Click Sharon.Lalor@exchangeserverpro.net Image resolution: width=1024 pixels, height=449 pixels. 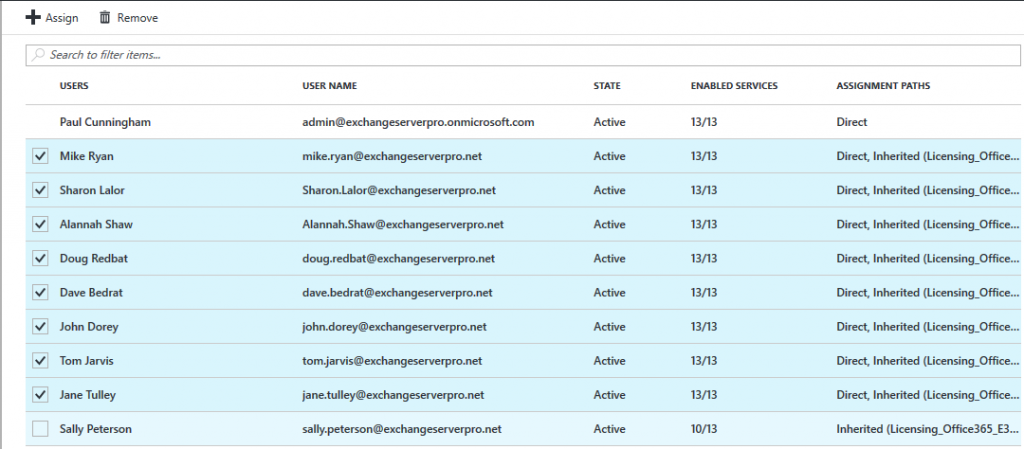399,190
